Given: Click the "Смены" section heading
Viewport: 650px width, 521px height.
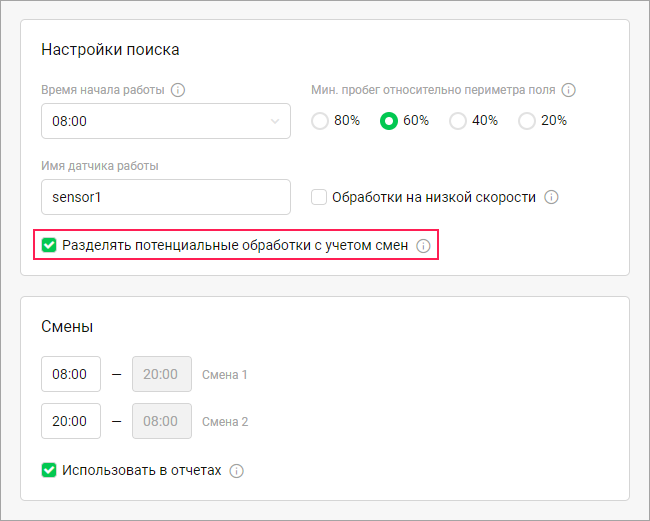Looking at the screenshot, I should tap(67, 326).
